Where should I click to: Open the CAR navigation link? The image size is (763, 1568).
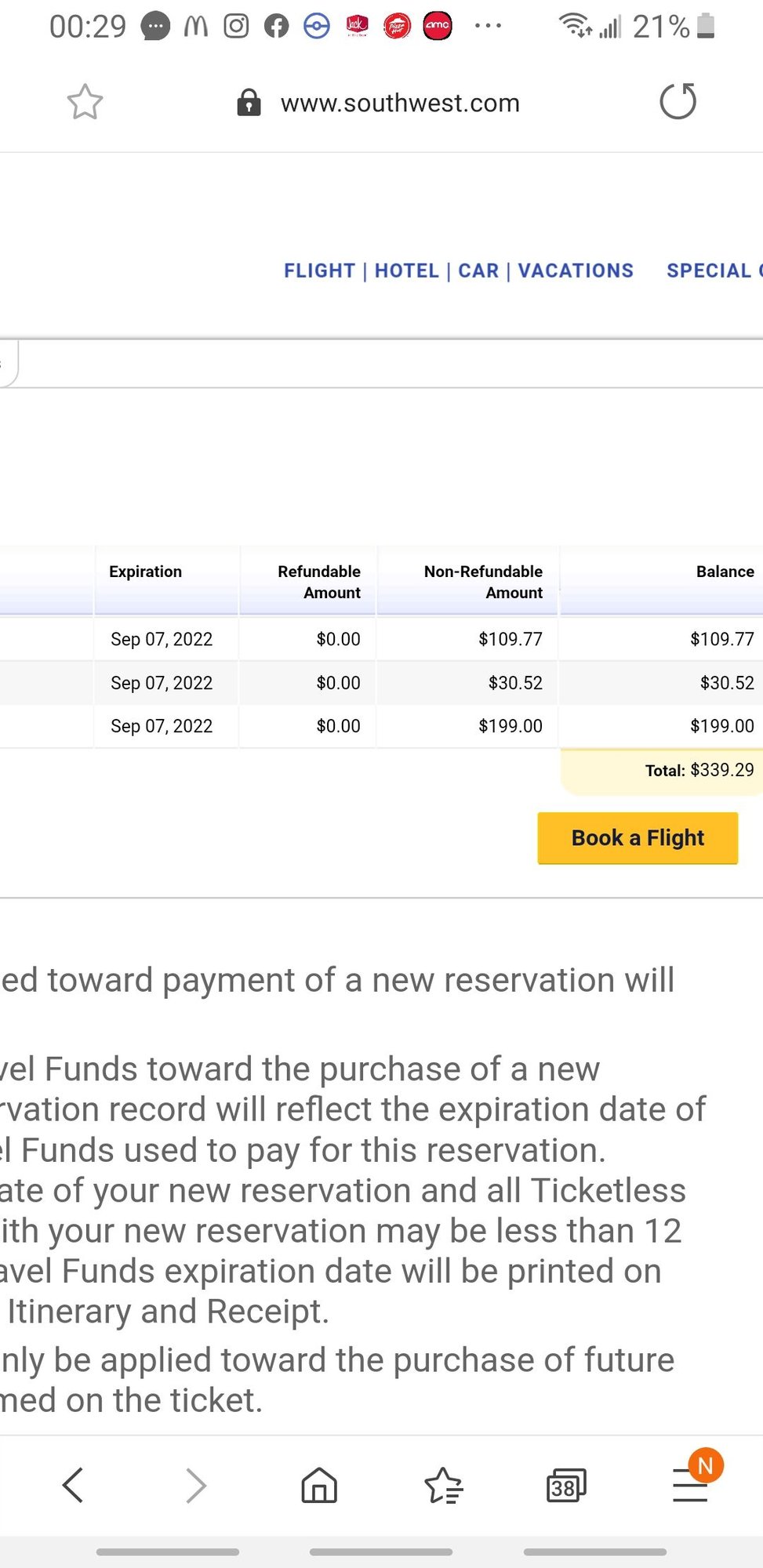point(478,270)
